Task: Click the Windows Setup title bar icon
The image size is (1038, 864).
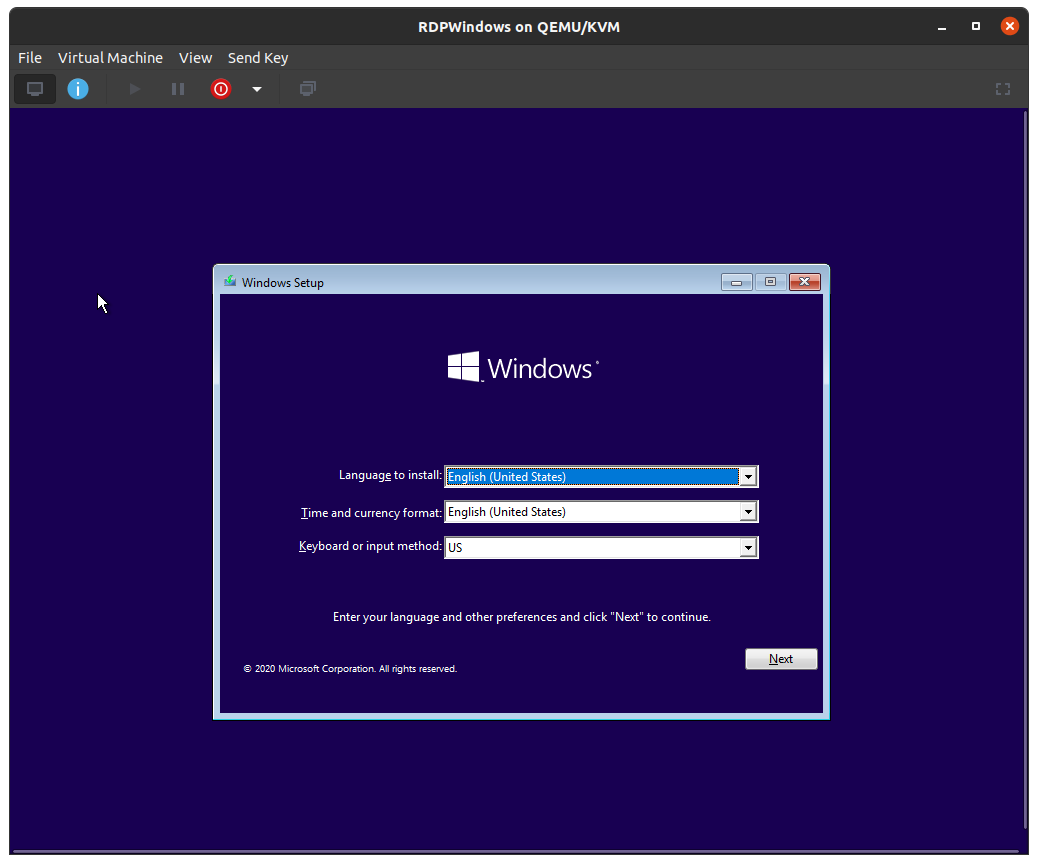Action: [231, 282]
